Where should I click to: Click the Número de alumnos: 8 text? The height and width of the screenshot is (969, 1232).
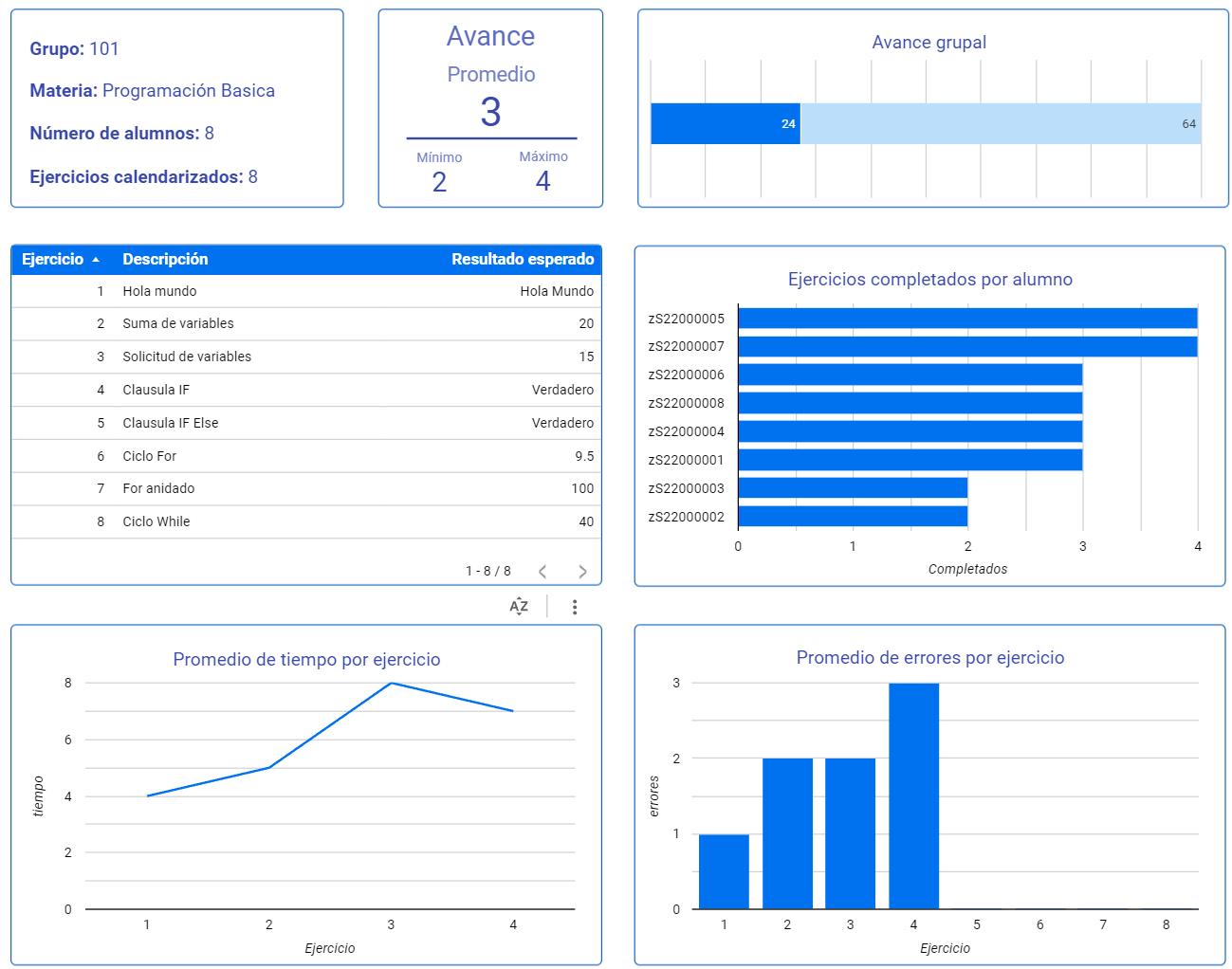click(x=122, y=134)
